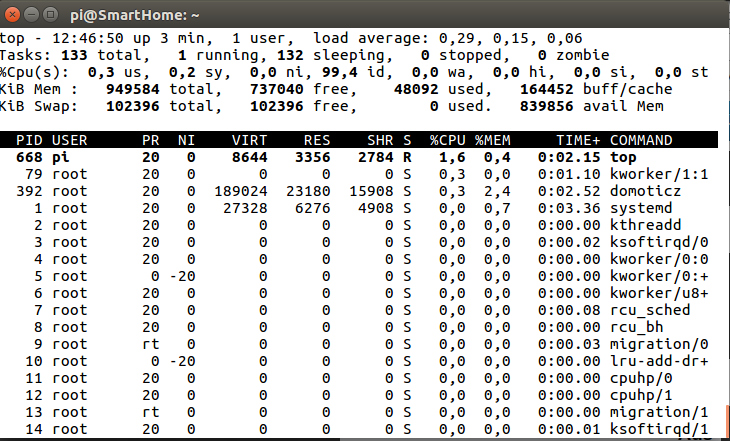Click the load average value 0,29
Viewport: 730px width, 441px height.
coord(457,38)
